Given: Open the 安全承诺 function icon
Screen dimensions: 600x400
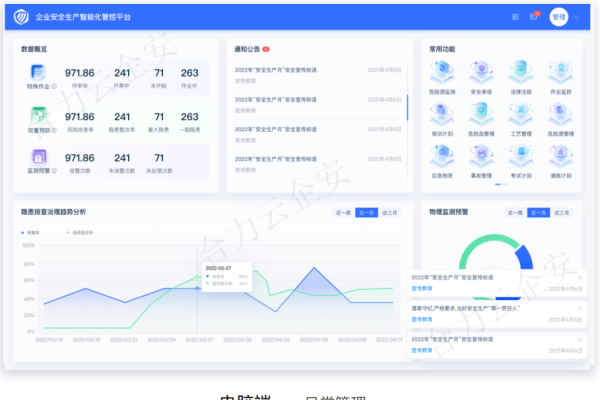Looking at the screenshot, I should 481,72.
